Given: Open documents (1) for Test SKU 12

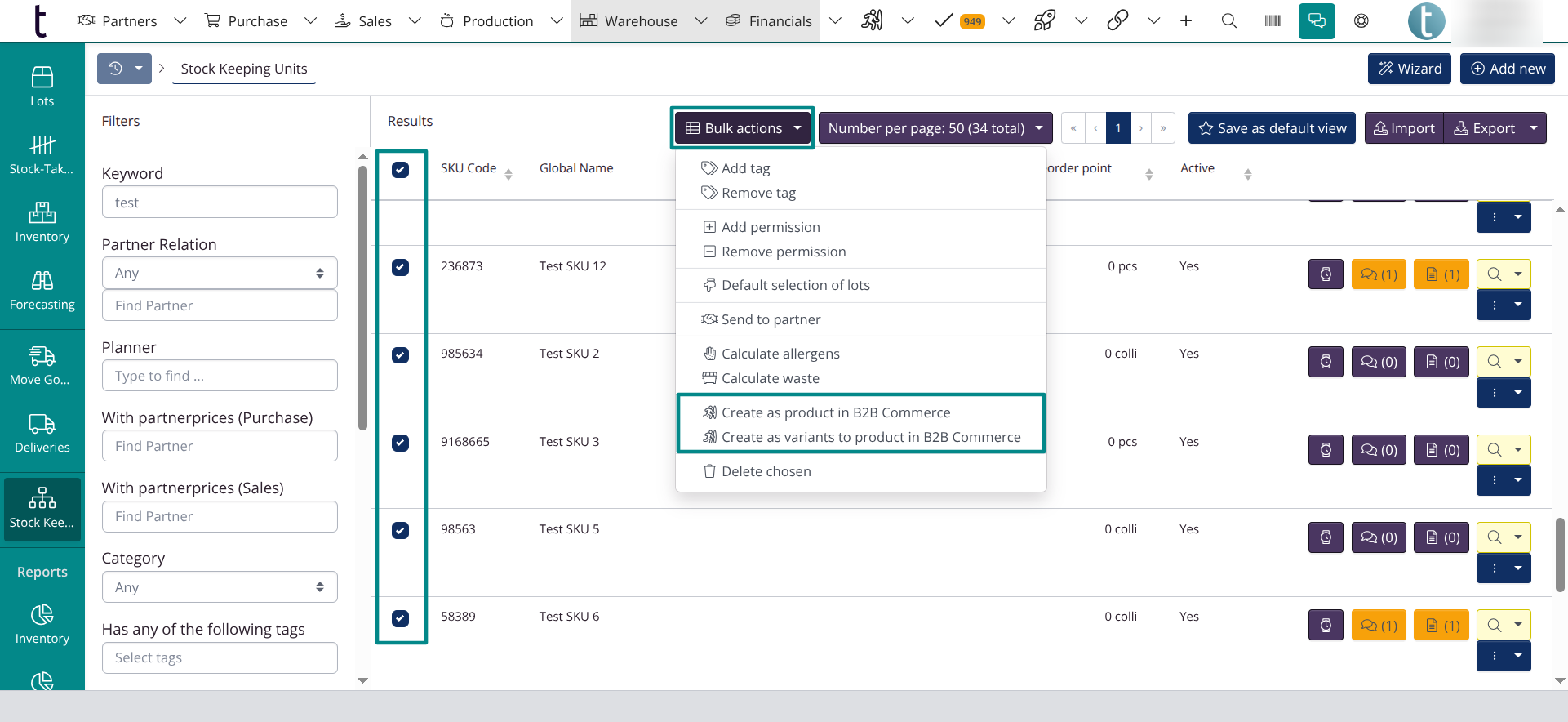Looking at the screenshot, I should tap(1442, 274).
